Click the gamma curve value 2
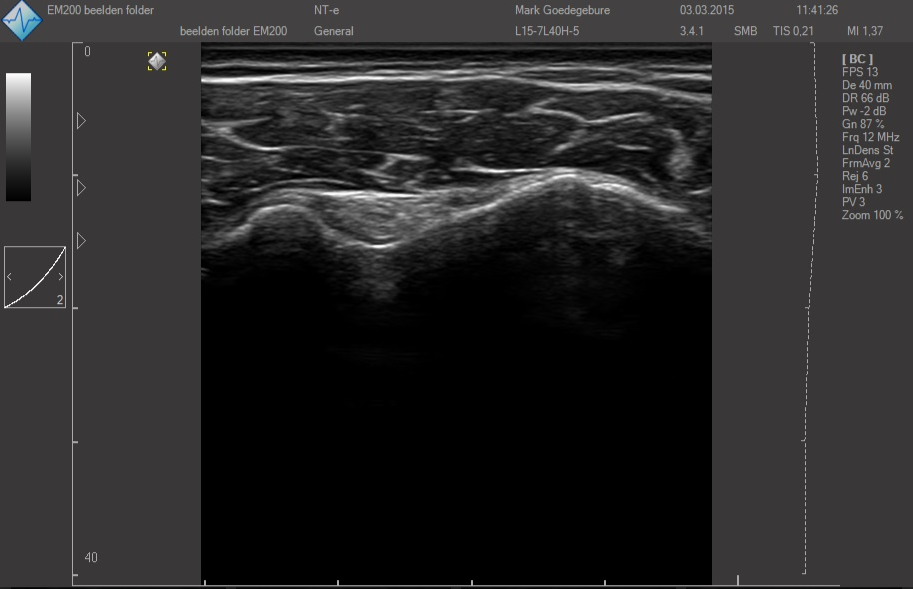The width and height of the screenshot is (913, 589). (59, 300)
